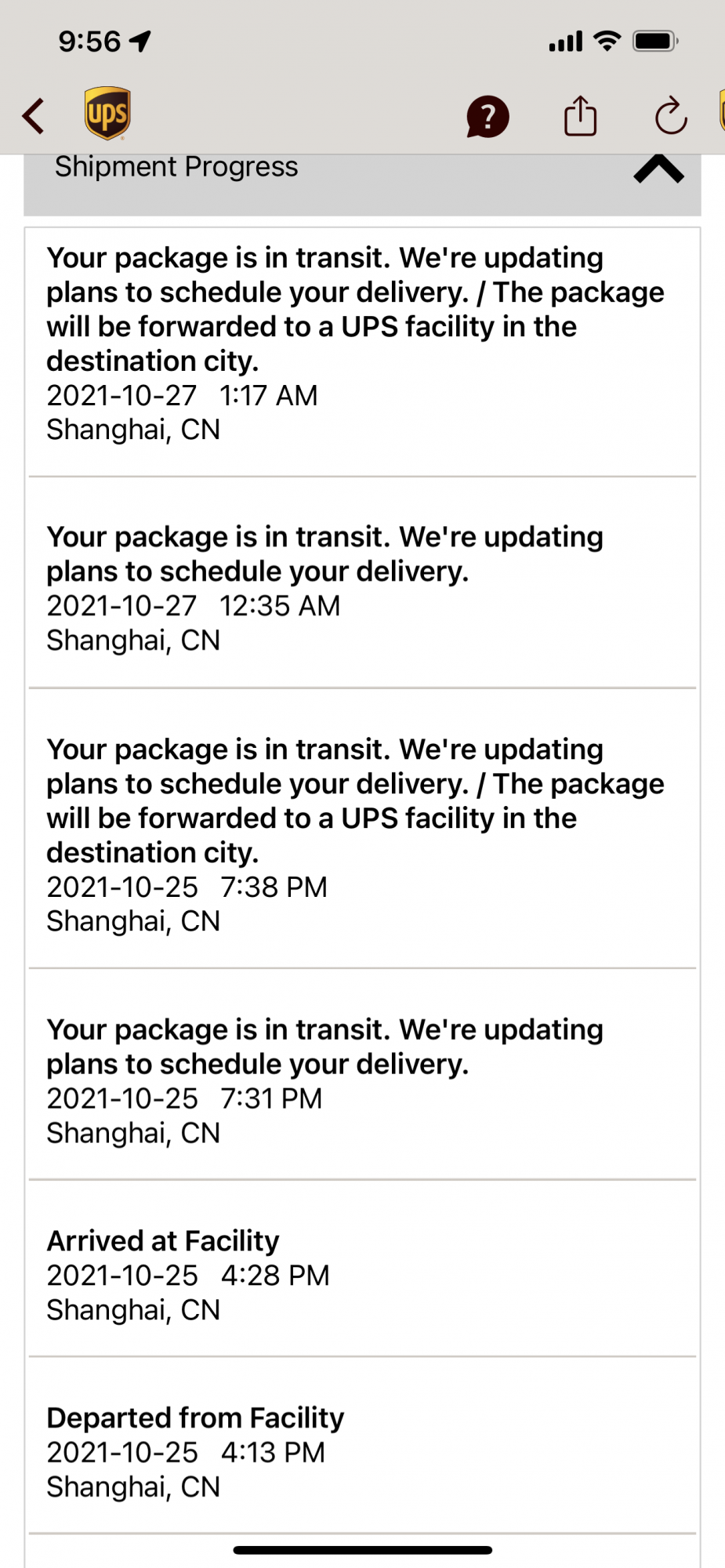Open the help question mark bubble
The width and height of the screenshot is (725, 1568).
[x=488, y=117]
